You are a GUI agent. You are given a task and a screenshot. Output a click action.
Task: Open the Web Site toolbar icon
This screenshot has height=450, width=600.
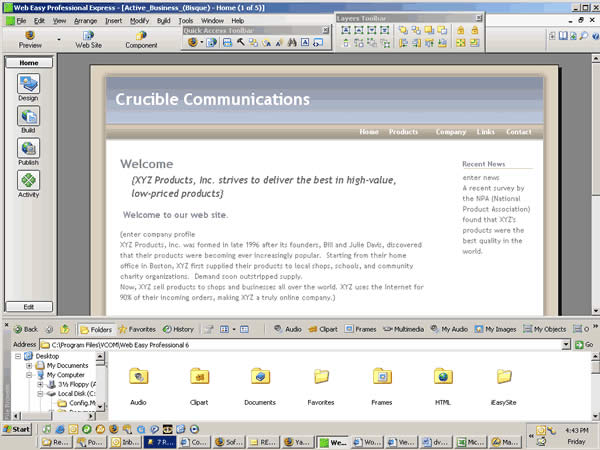[88, 35]
